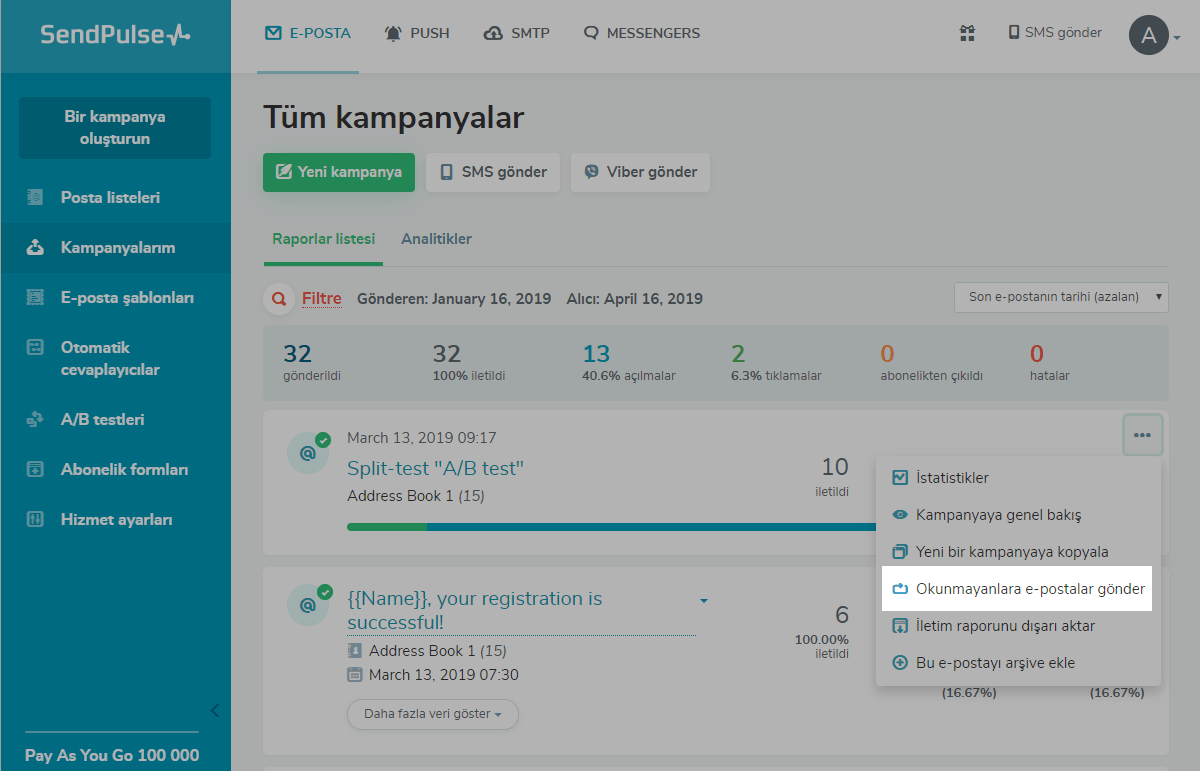Click Address Book 1 (15) under Split-test
1200x771 pixels.
tap(416, 496)
